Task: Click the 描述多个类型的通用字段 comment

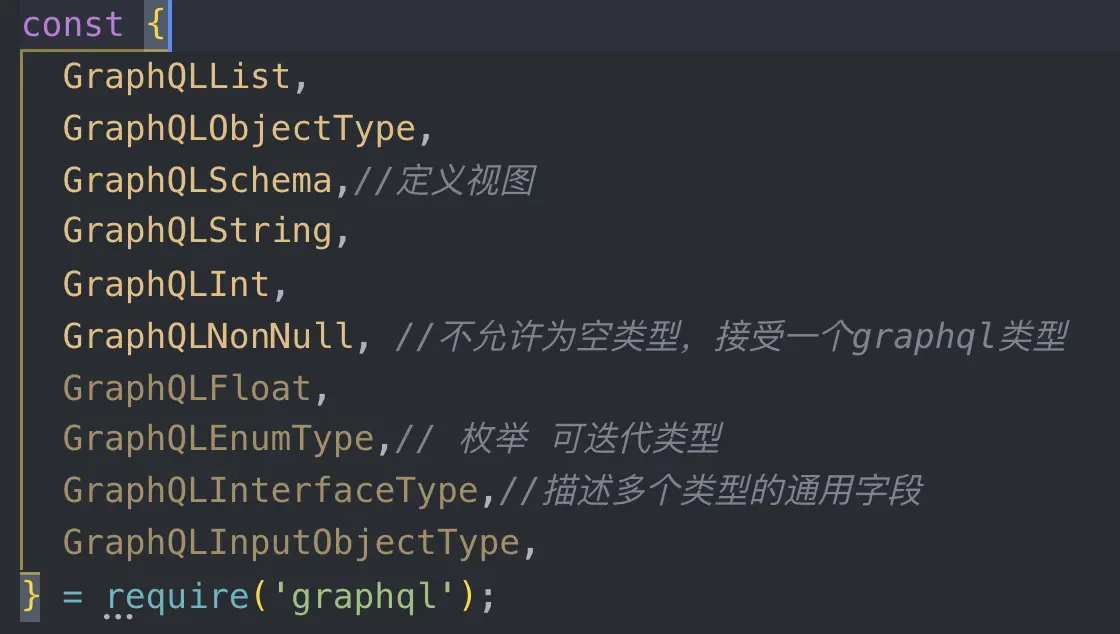Action: click(720, 492)
